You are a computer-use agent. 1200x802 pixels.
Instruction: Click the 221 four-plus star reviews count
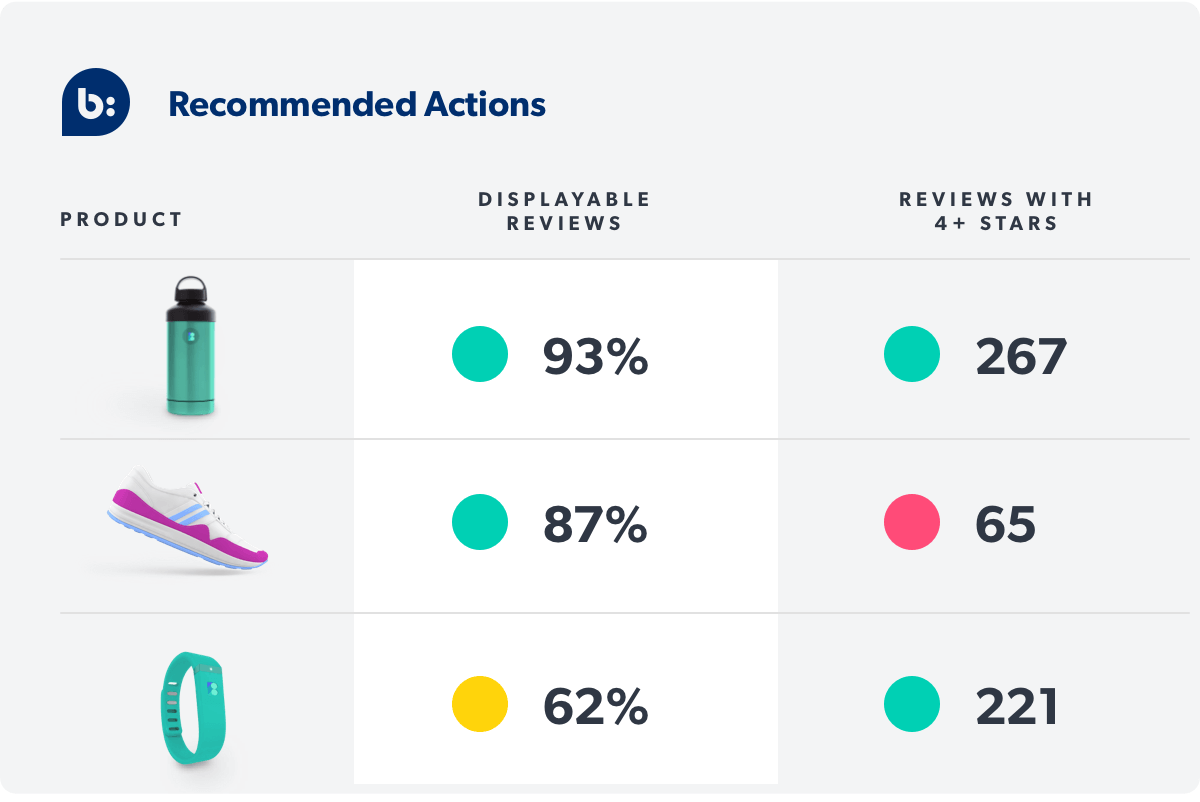pyautogui.click(x=1017, y=706)
